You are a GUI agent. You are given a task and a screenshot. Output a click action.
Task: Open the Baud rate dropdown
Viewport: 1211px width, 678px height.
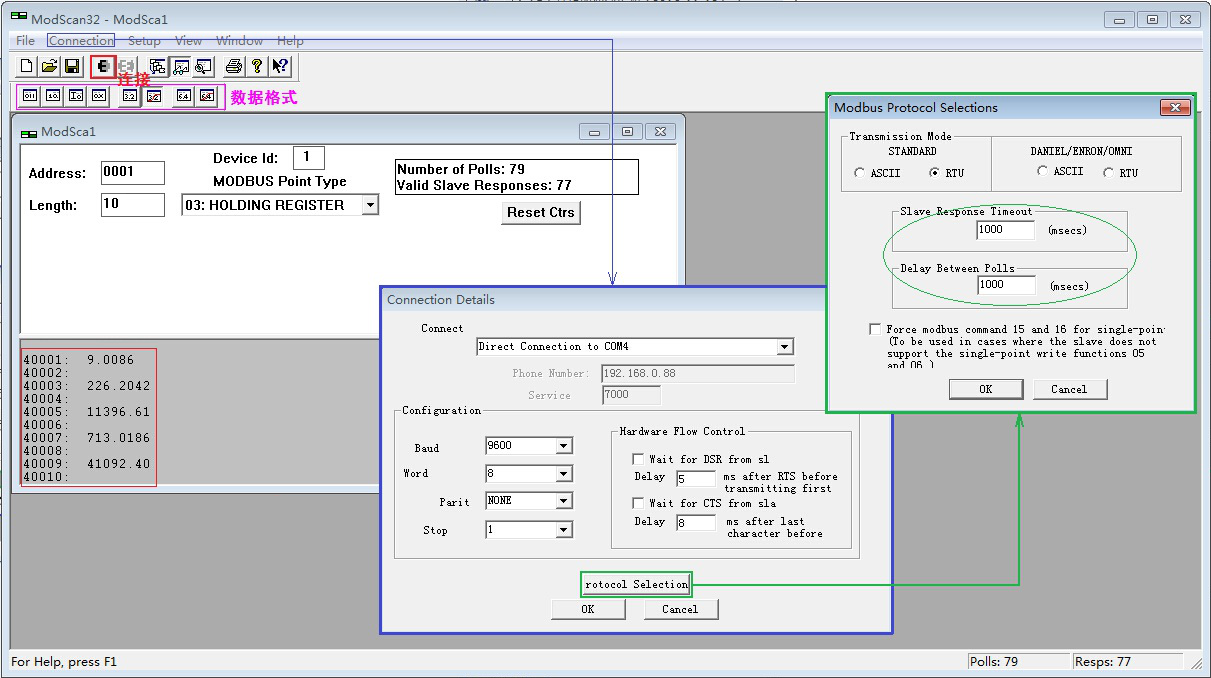564,446
